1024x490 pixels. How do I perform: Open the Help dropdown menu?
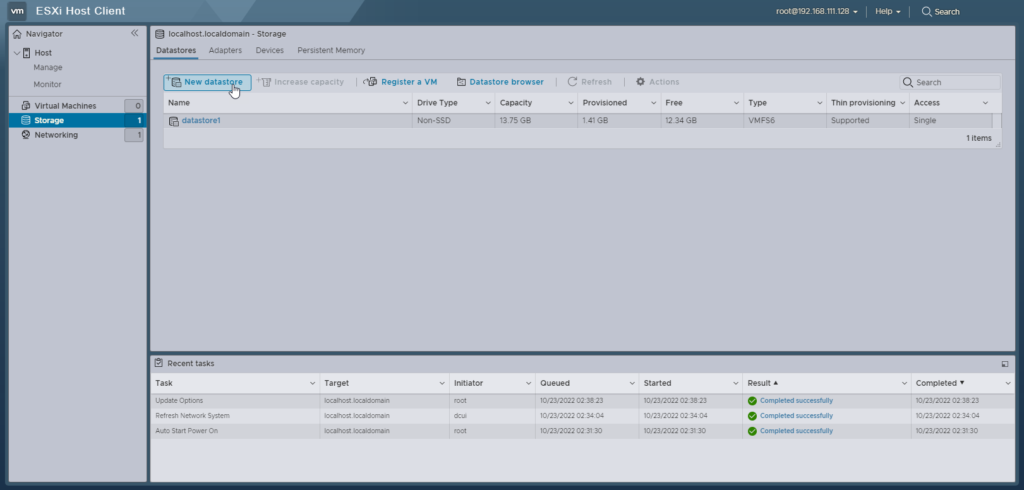click(887, 12)
